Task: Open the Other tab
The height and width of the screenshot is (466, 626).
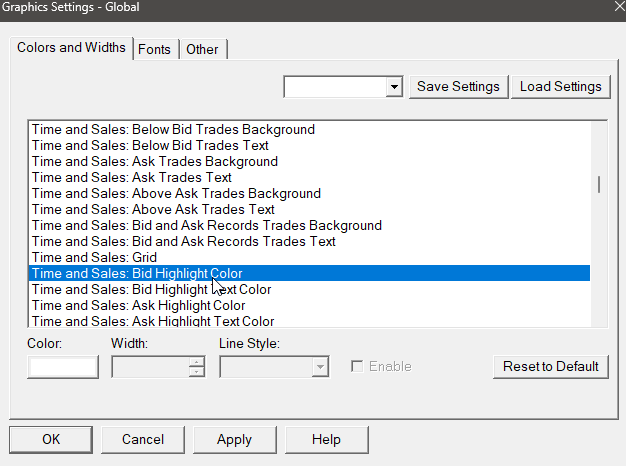Action: click(202, 49)
